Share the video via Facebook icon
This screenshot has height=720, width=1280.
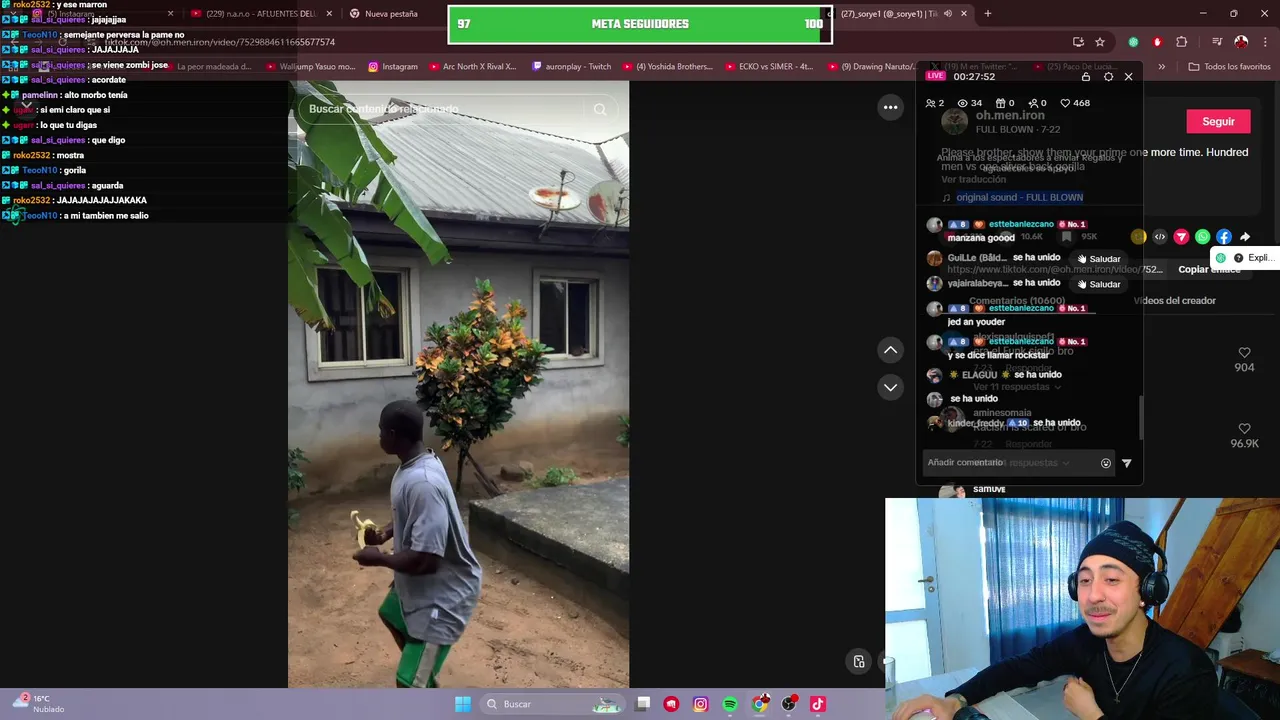click(x=1224, y=237)
